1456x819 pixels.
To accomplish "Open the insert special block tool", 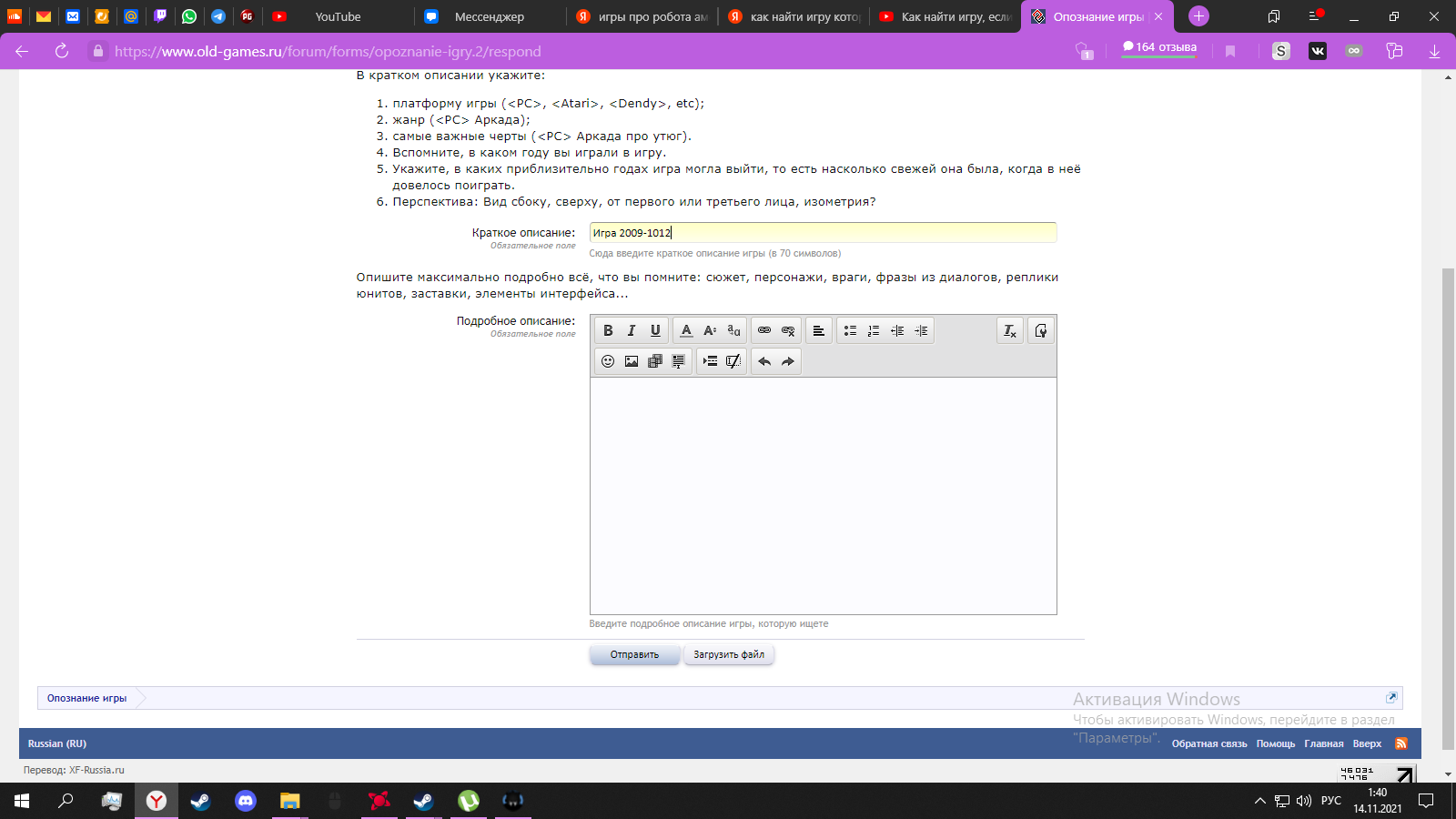I will 710,361.
